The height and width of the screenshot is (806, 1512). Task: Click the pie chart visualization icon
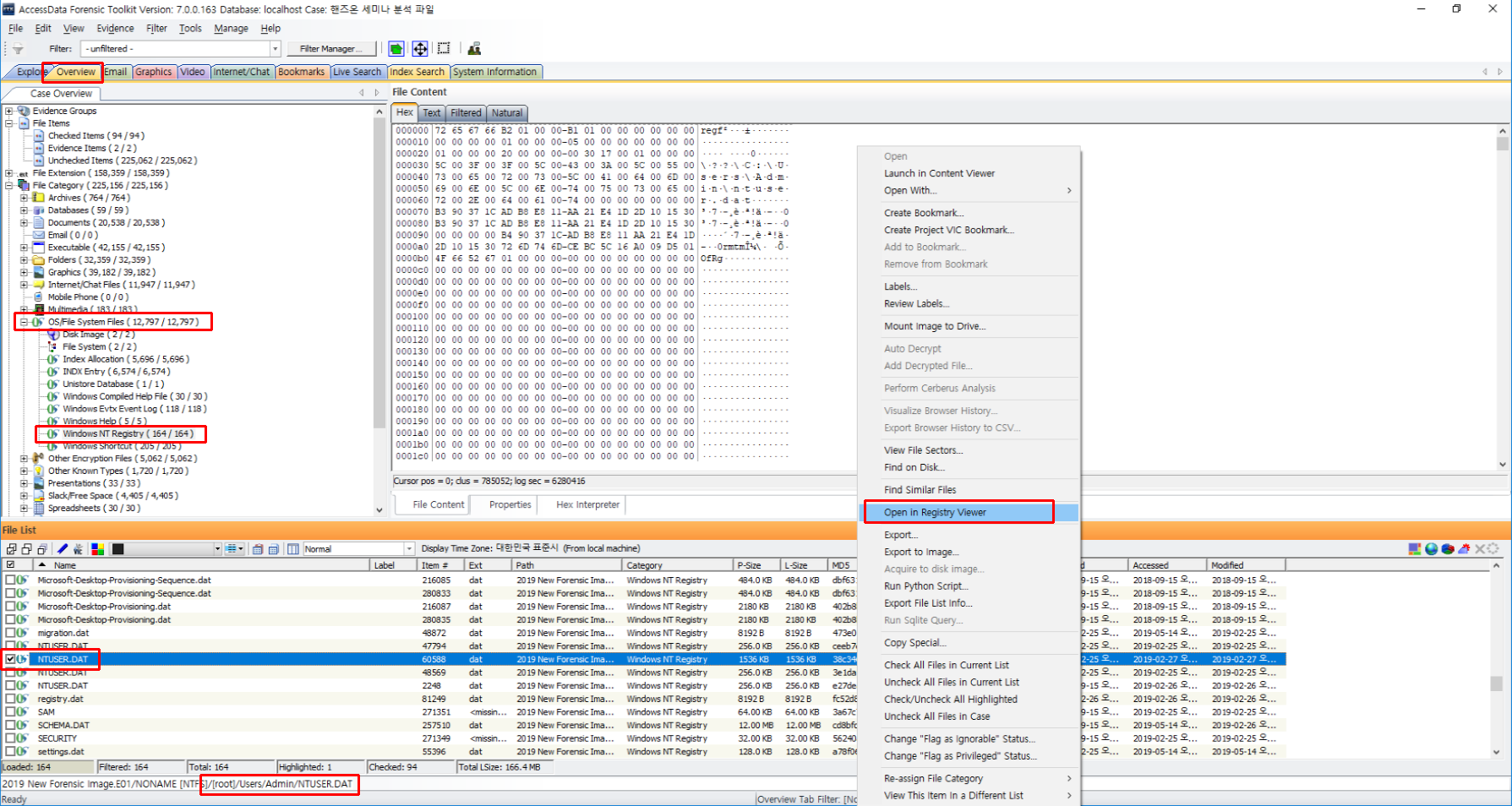[x=1448, y=549]
